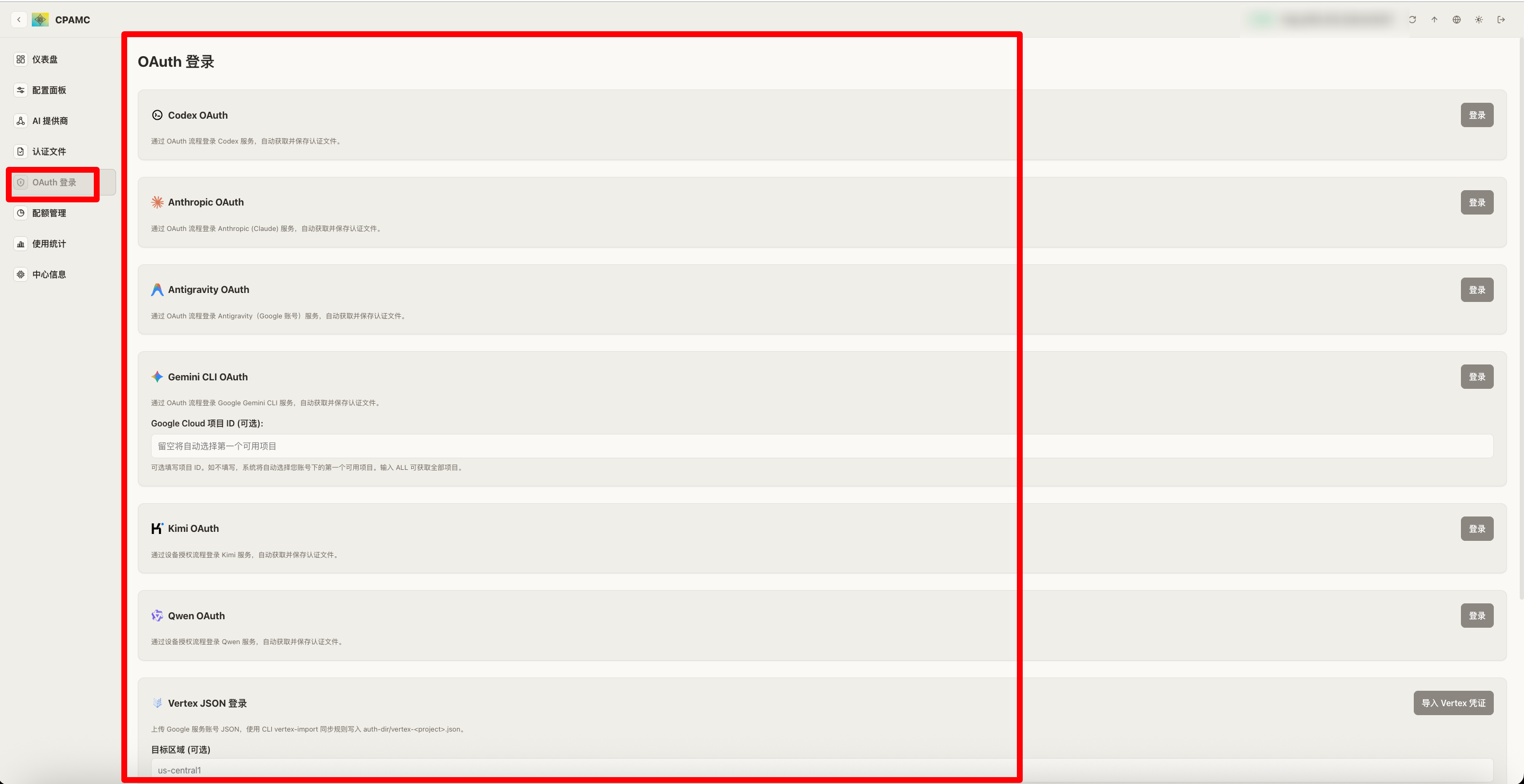Toggle the sun theme icon
The width and height of the screenshot is (1524, 784).
[x=1478, y=20]
